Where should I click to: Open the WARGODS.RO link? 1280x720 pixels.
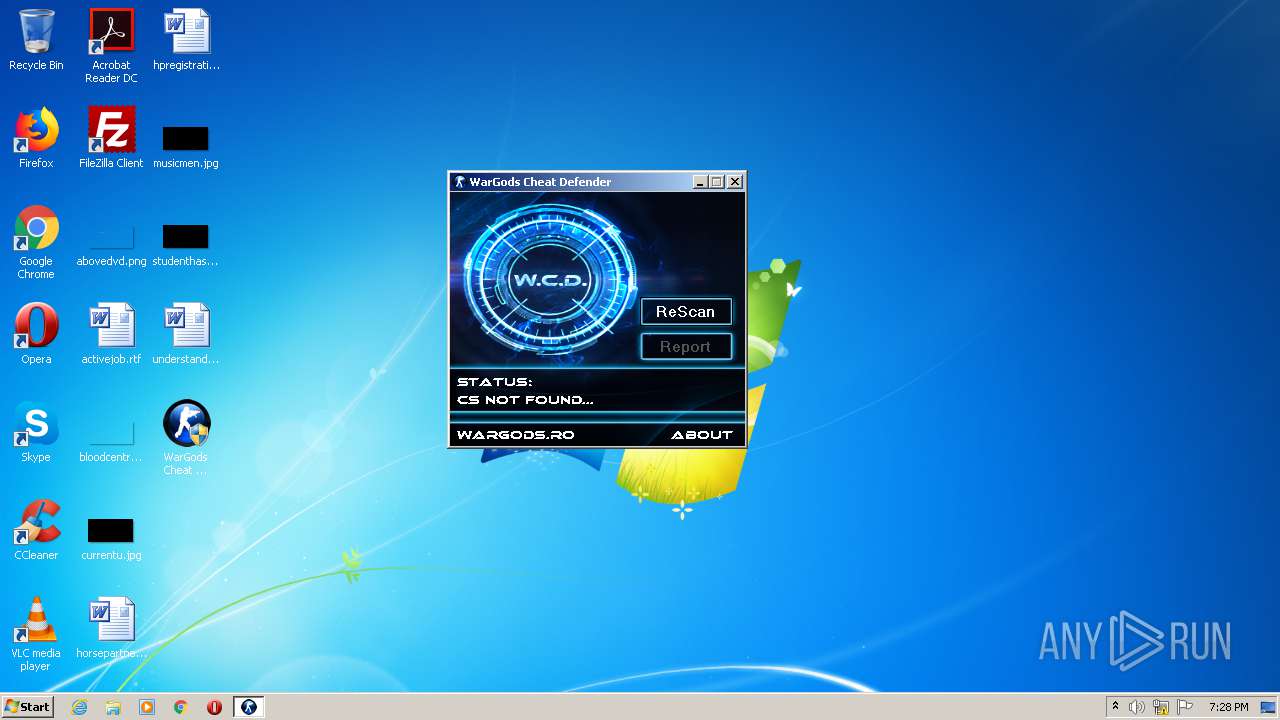(x=515, y=435)
